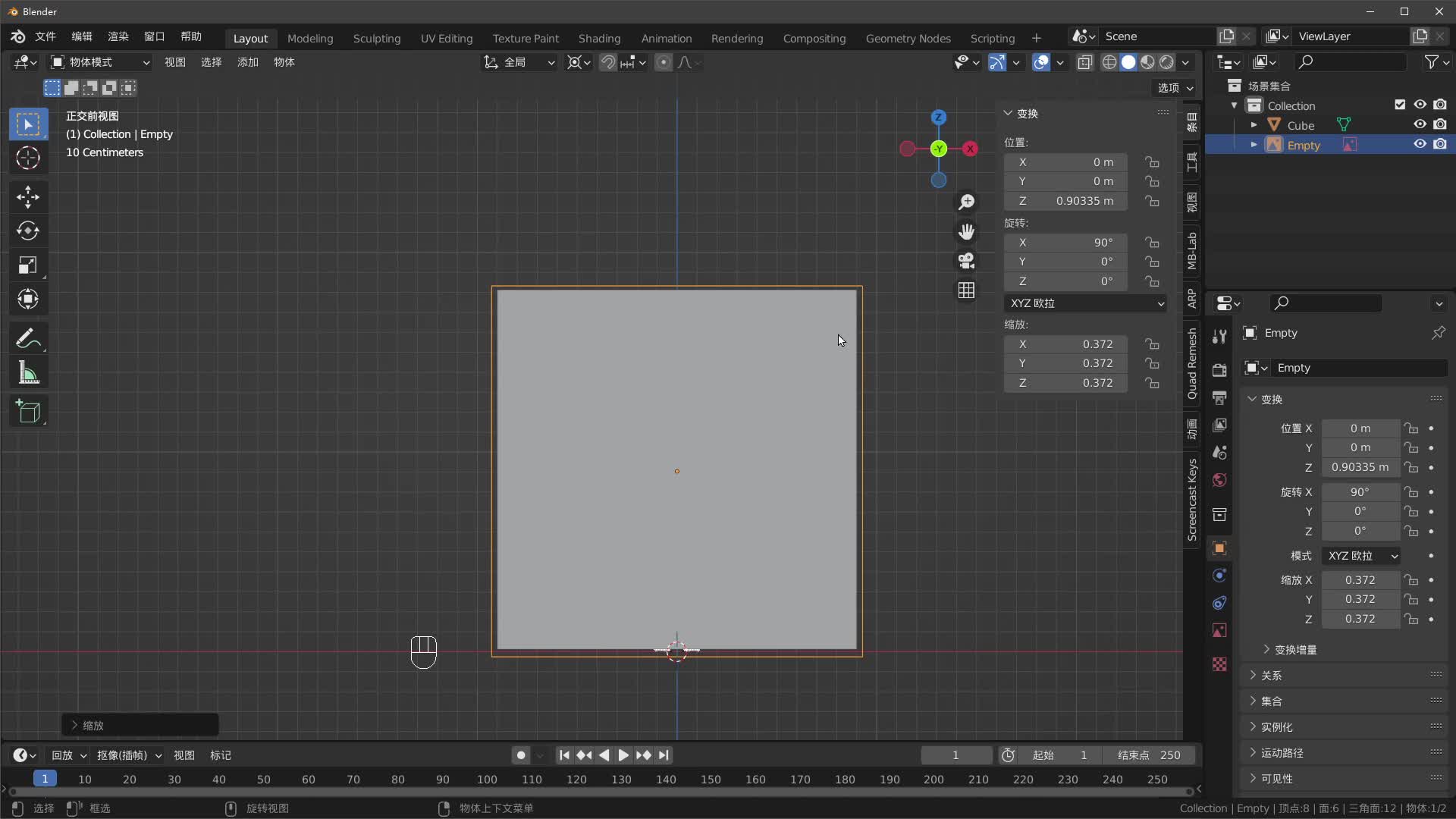1456x819 pixels.
Task: Toggle snapping magnet icon
Action: [x=608, y=62]
